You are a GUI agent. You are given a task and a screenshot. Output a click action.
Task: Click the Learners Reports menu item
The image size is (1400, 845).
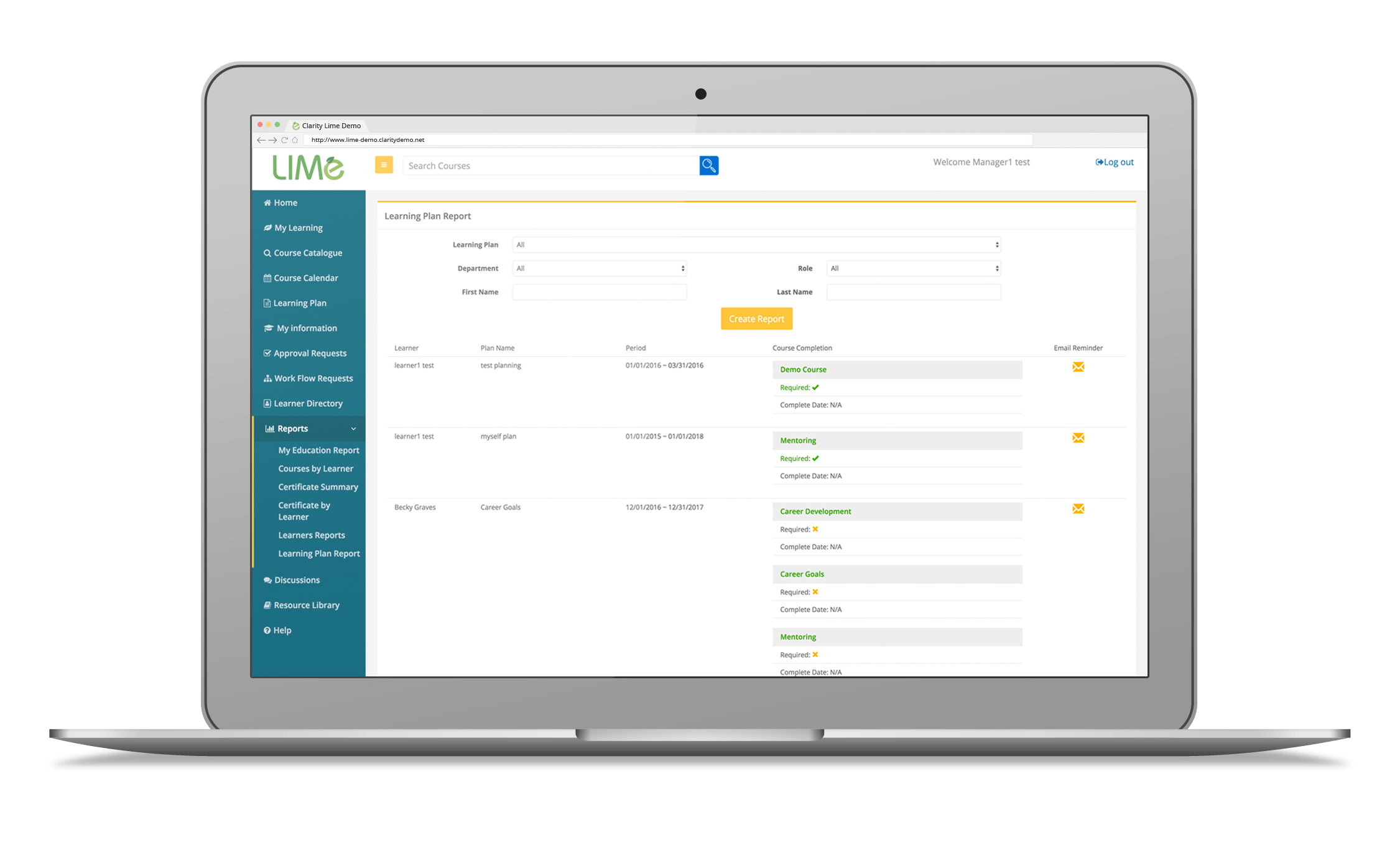pos(310,535)
